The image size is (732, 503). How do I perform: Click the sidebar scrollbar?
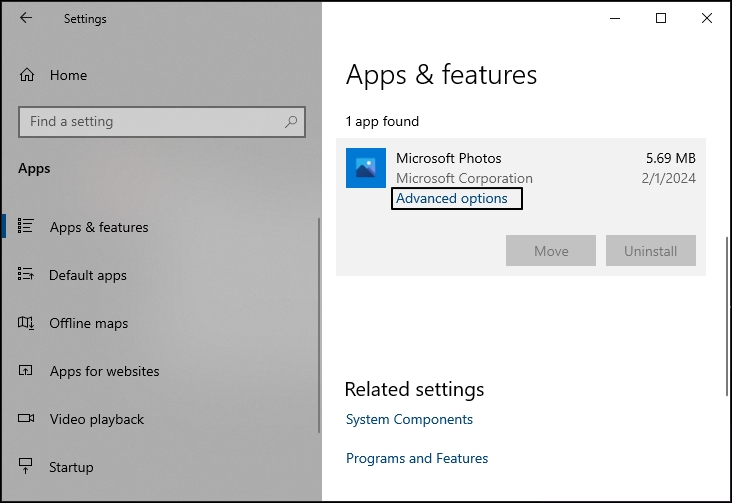click(319, 325)
